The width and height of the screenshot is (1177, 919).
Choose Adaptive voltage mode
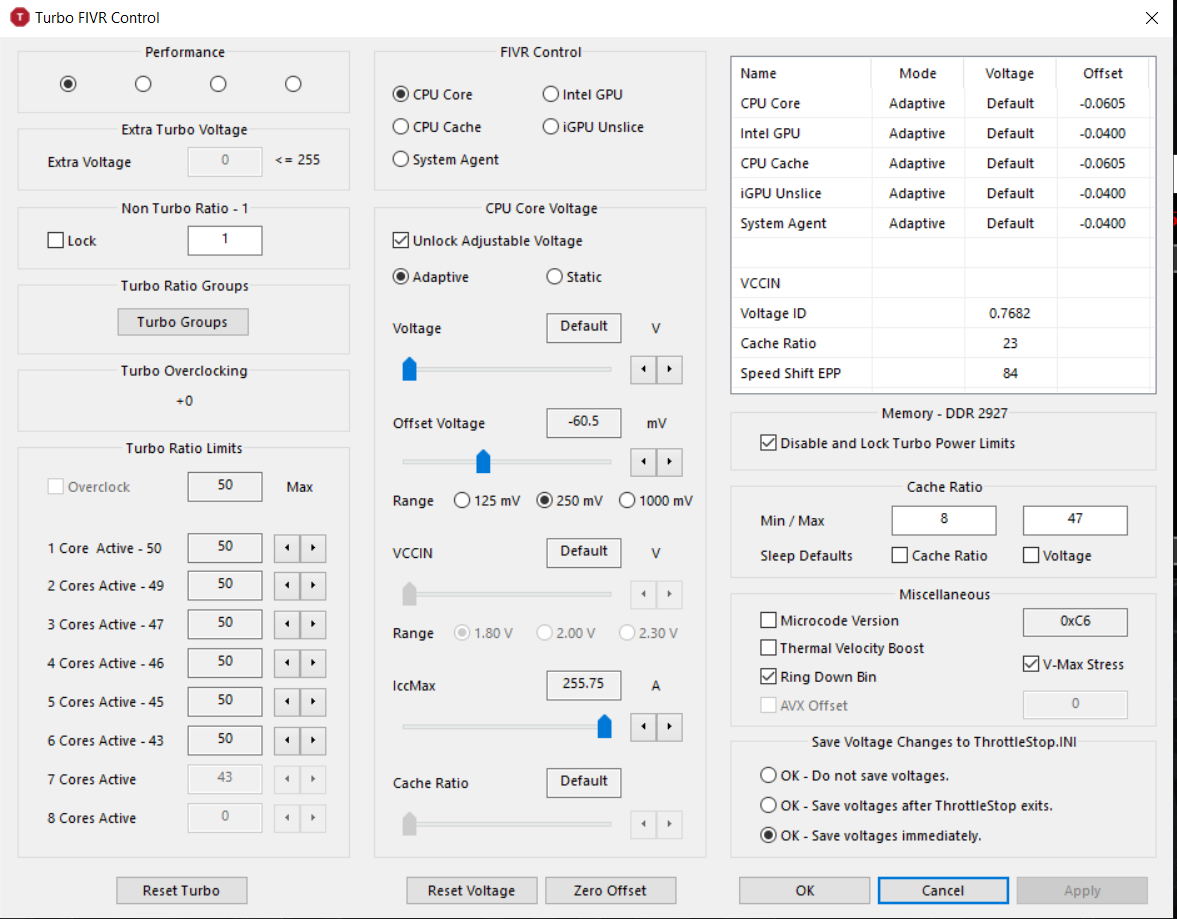(431, 277)
